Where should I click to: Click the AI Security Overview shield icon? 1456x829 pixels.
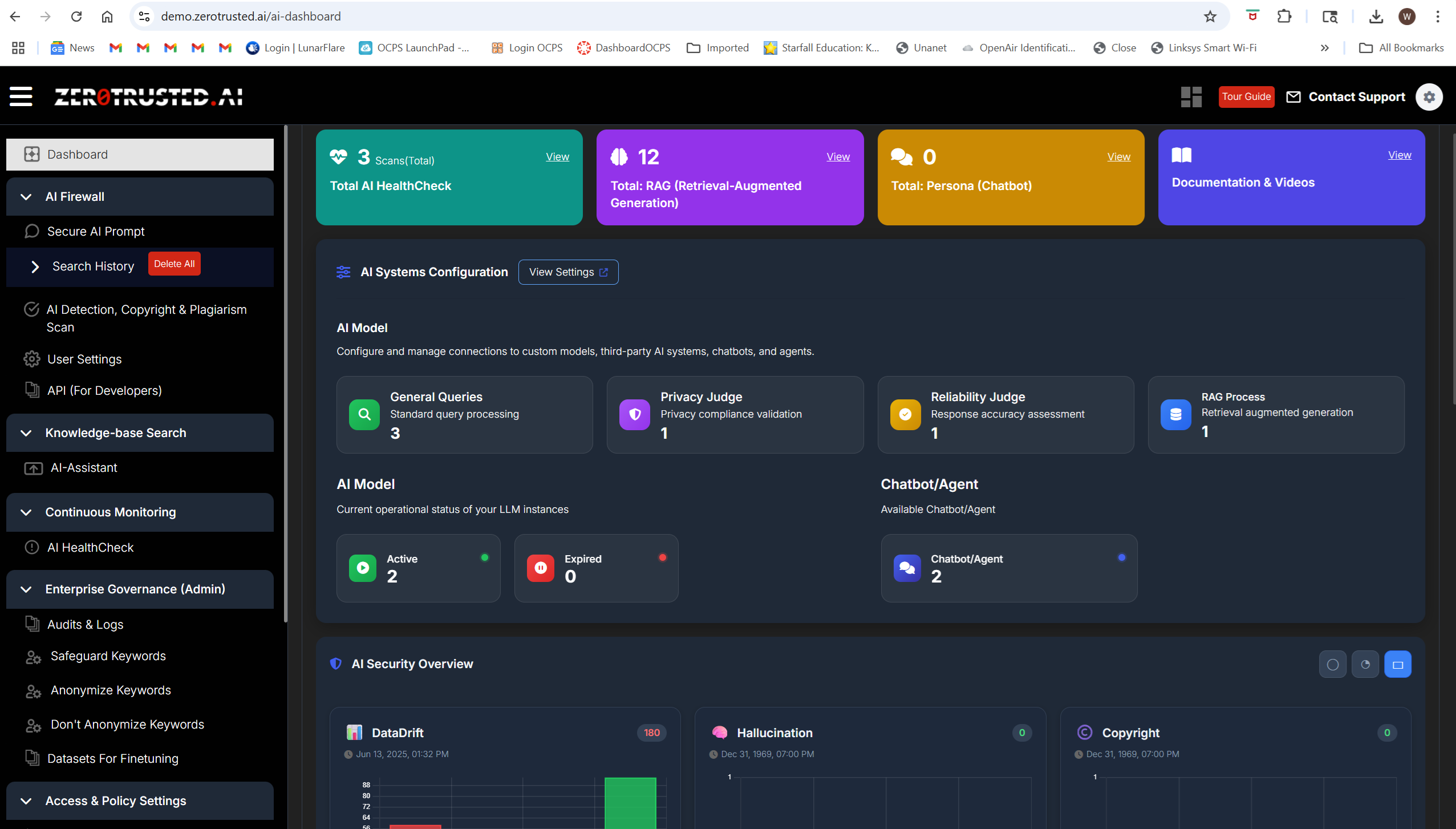tap(336, 664)
